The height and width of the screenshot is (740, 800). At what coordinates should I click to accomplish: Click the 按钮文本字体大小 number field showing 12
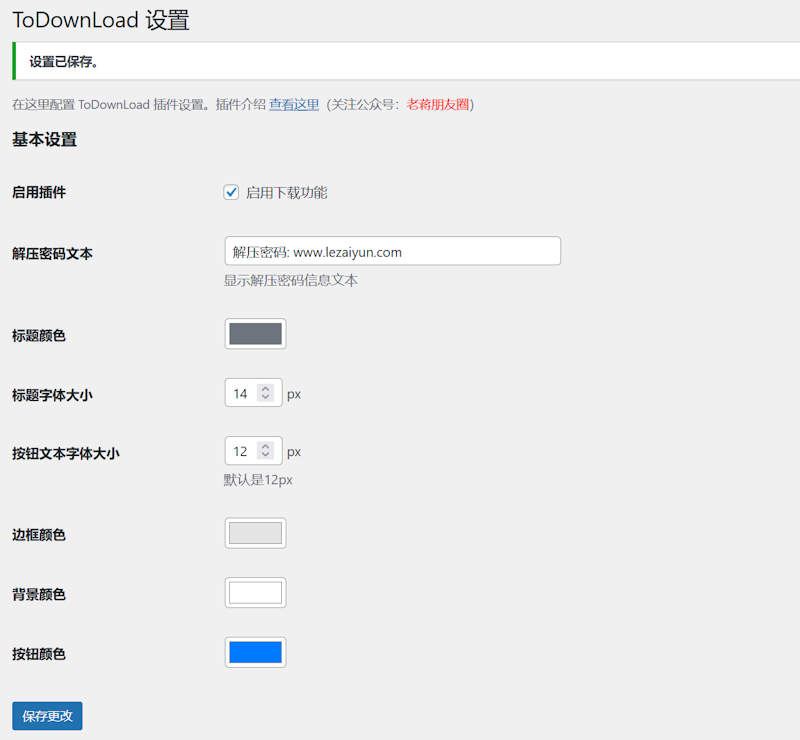(241, 452)
